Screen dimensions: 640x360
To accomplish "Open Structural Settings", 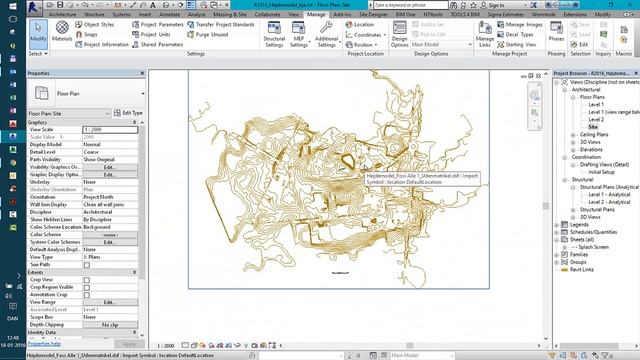I will tap(274, 34).
